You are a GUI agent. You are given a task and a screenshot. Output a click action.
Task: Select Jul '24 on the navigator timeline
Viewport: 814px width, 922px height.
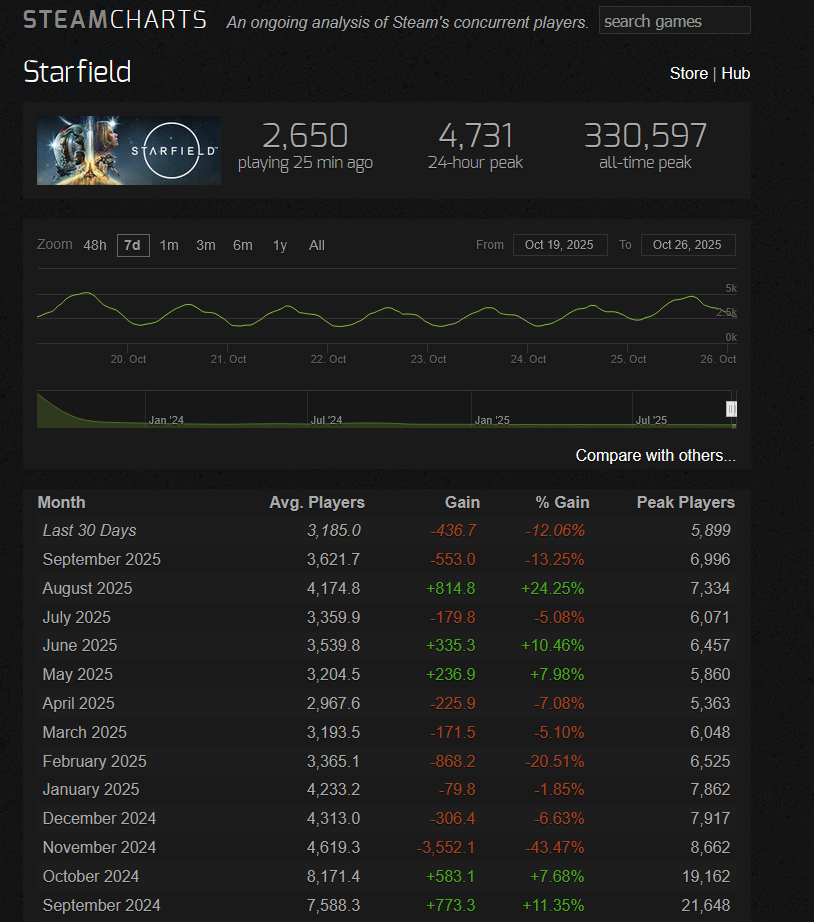[x=326, y=420]
